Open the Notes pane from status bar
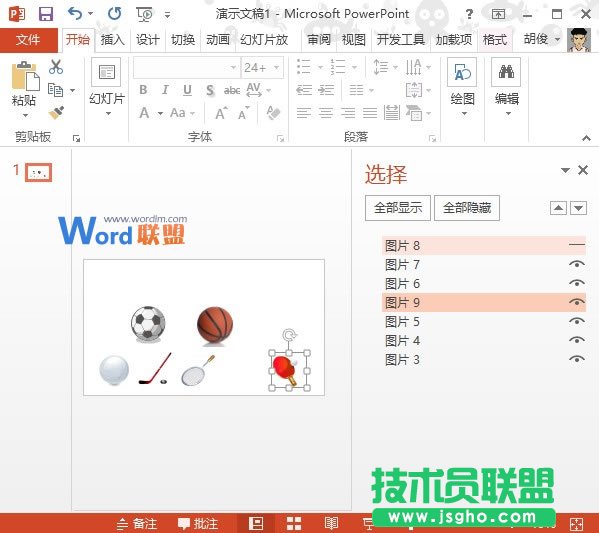The image size is (599, 533). click(137, 523)
